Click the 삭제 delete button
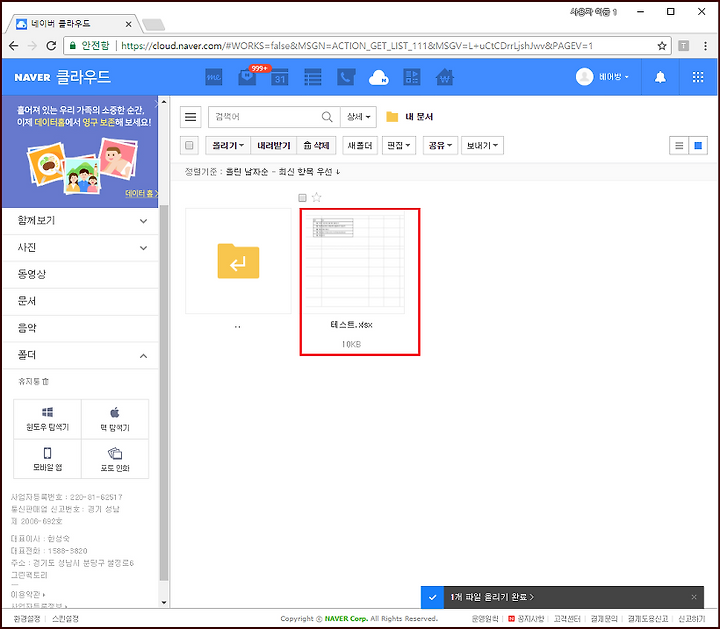Screen dimensions: 720x629 (316, 146)
